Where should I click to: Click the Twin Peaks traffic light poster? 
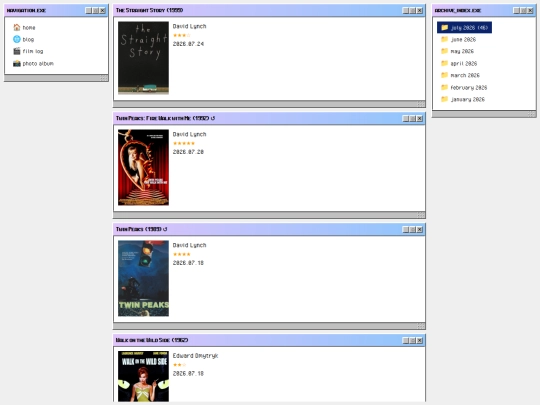143,278
